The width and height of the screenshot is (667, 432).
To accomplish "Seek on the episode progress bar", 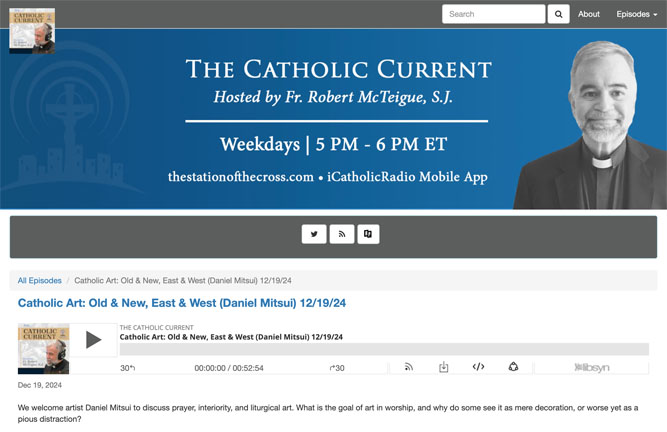I will click(x=384, y=349).
